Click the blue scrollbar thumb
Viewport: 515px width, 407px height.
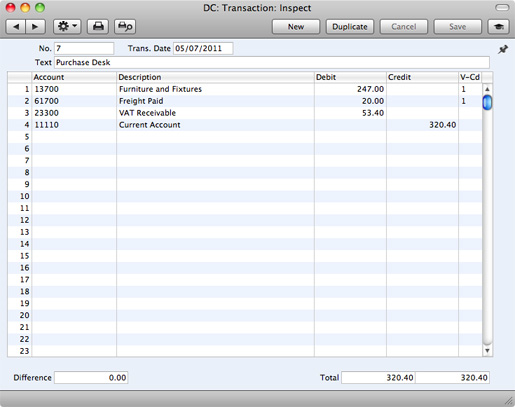487,102
